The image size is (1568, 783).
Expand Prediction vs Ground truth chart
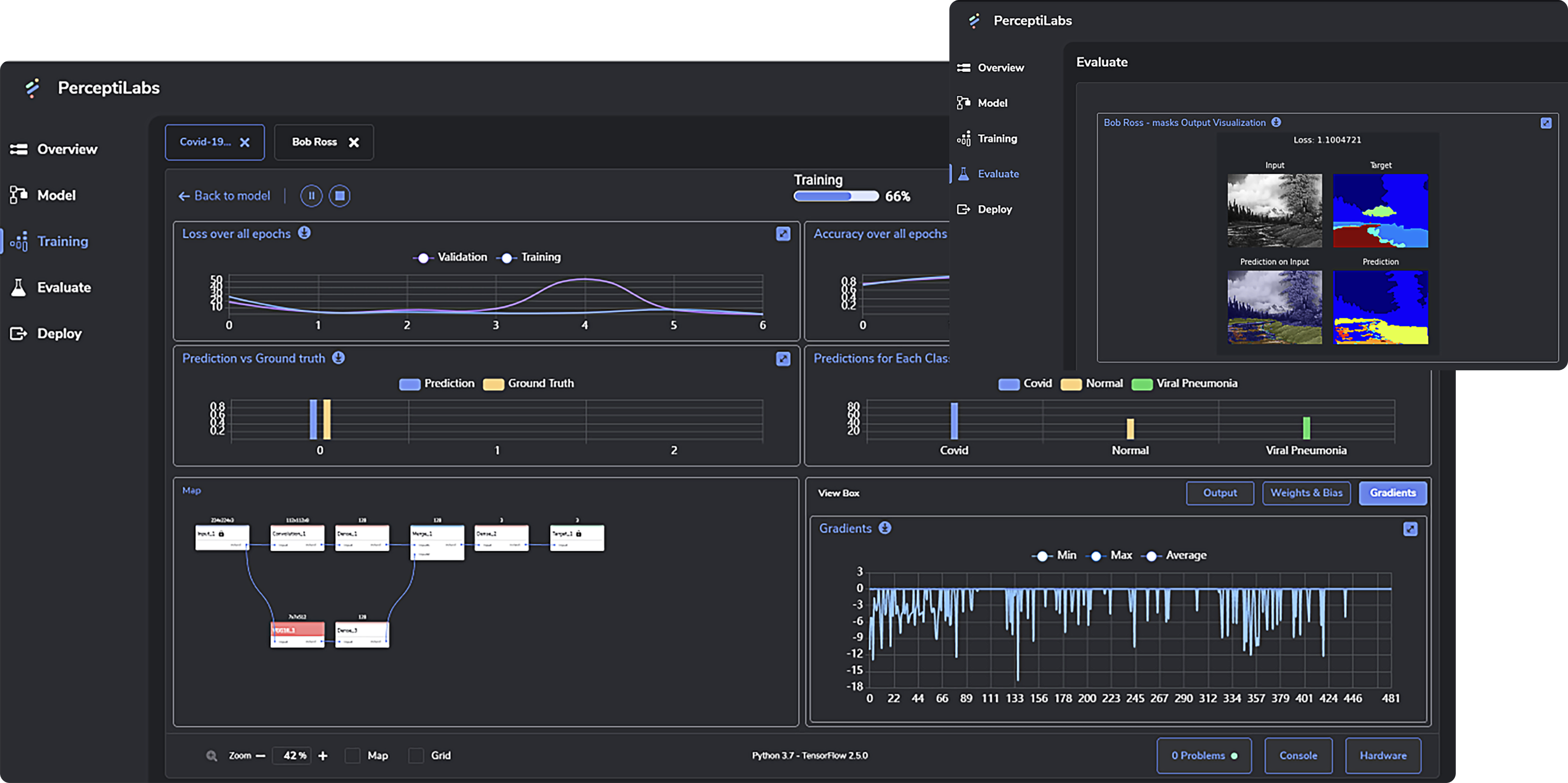[x=783, y=359]
